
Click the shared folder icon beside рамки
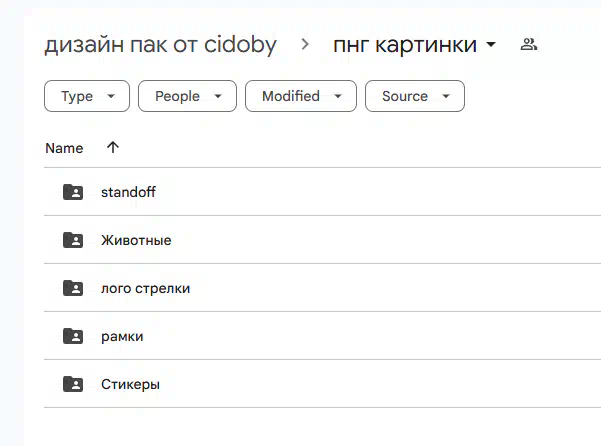[73, 336]
